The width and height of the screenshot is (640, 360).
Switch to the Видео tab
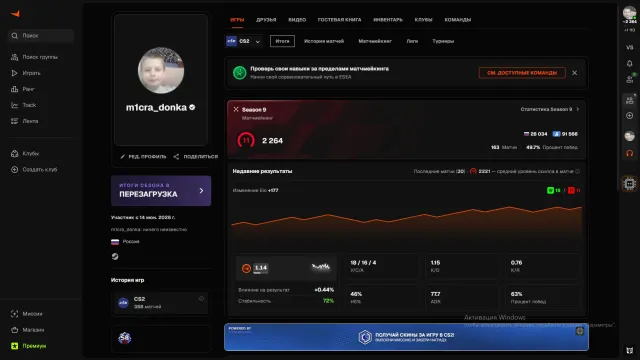[x=297, y=20]
